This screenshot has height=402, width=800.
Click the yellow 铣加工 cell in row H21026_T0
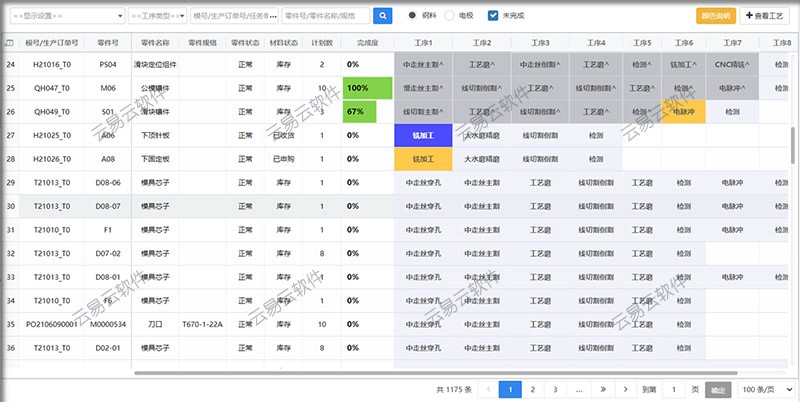(x=423, y=159)
